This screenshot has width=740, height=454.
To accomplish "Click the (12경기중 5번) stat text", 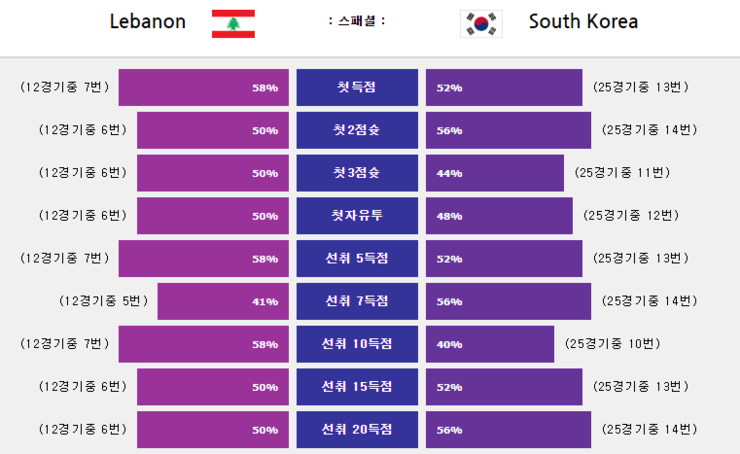I will [103, 301].
